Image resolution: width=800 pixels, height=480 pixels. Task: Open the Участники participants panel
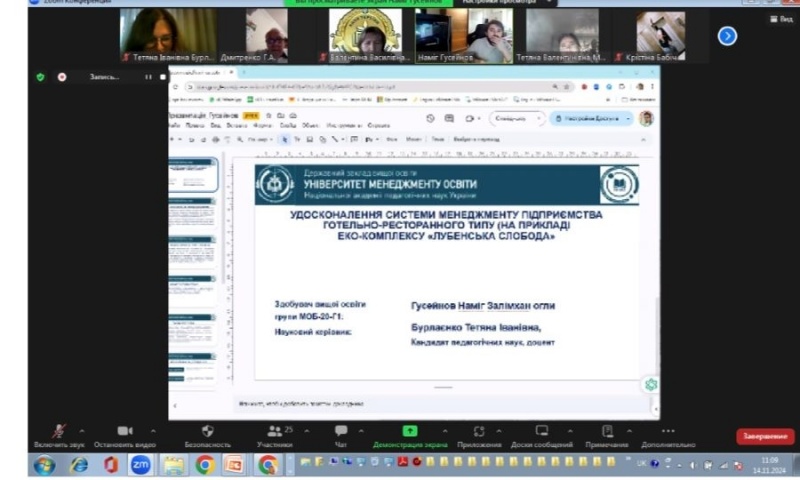[x=275, y=436]
